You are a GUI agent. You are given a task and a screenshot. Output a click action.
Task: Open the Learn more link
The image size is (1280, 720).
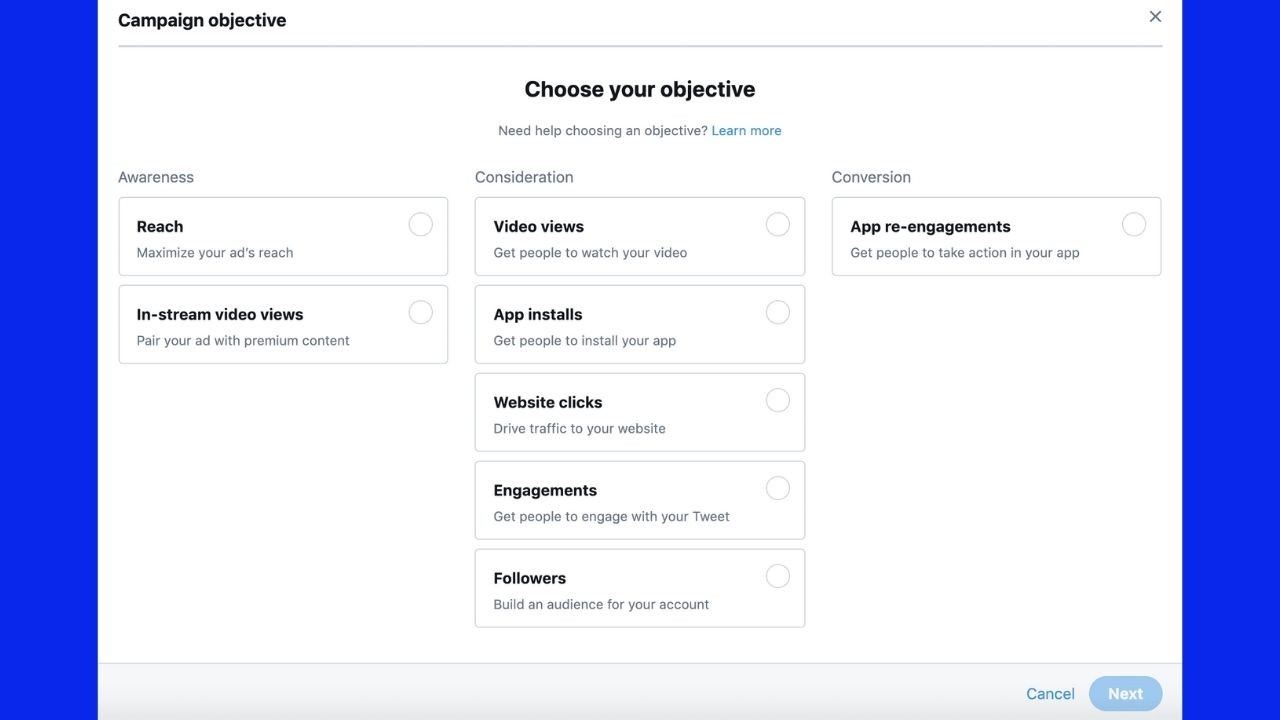746,131
